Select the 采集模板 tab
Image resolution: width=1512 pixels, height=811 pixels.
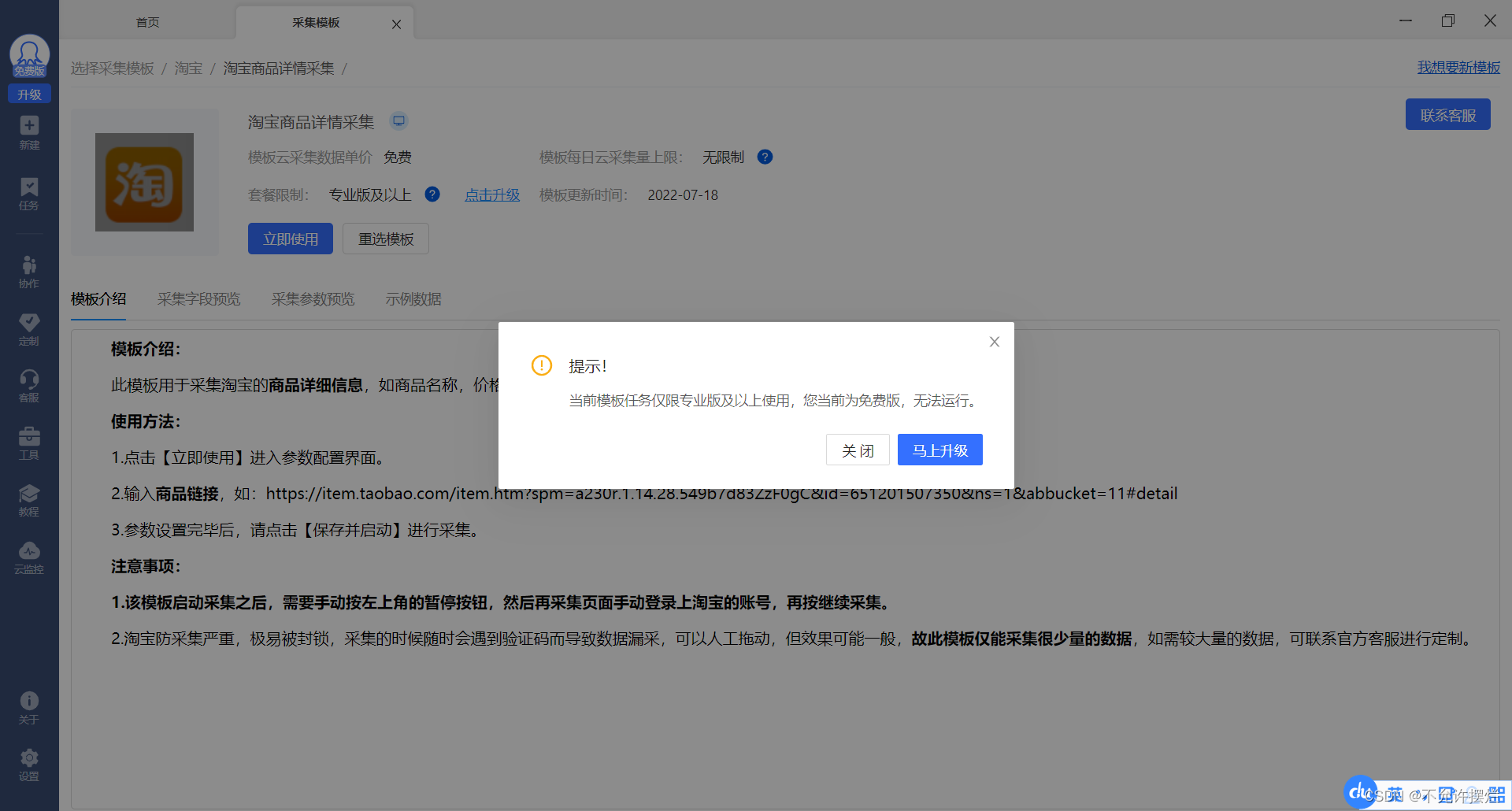pyautogui.click(x=316, y=22)
